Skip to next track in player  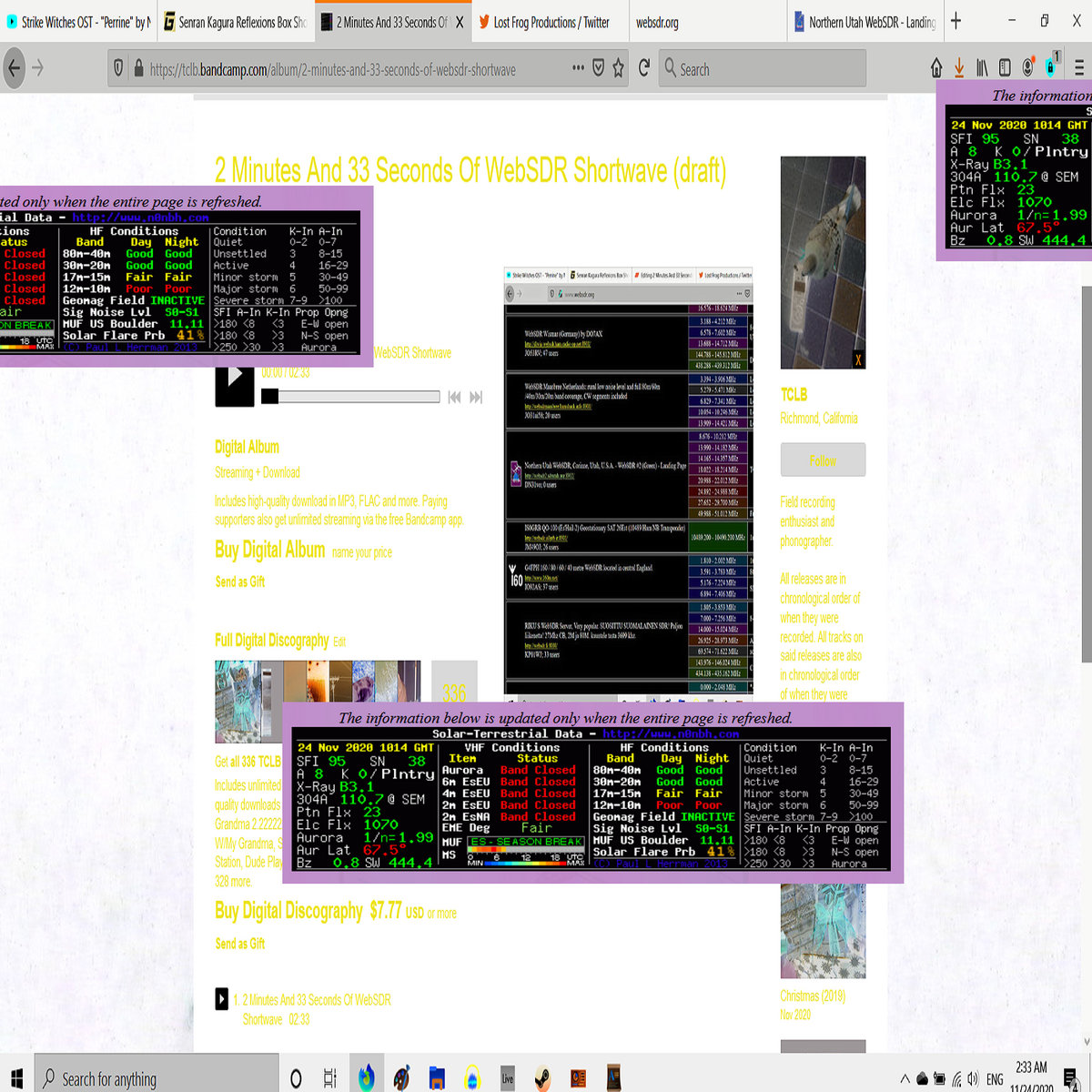tap(476, 397)
